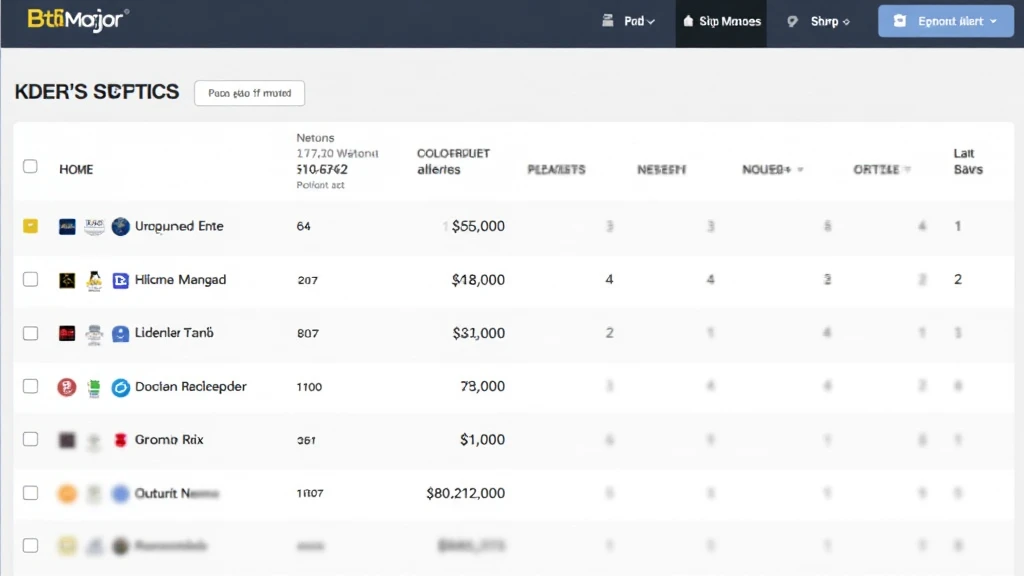The image size is (1024, 576).
Task: Click the red-black square icon in Lidenler Tanb row
Action: [67, 334]
